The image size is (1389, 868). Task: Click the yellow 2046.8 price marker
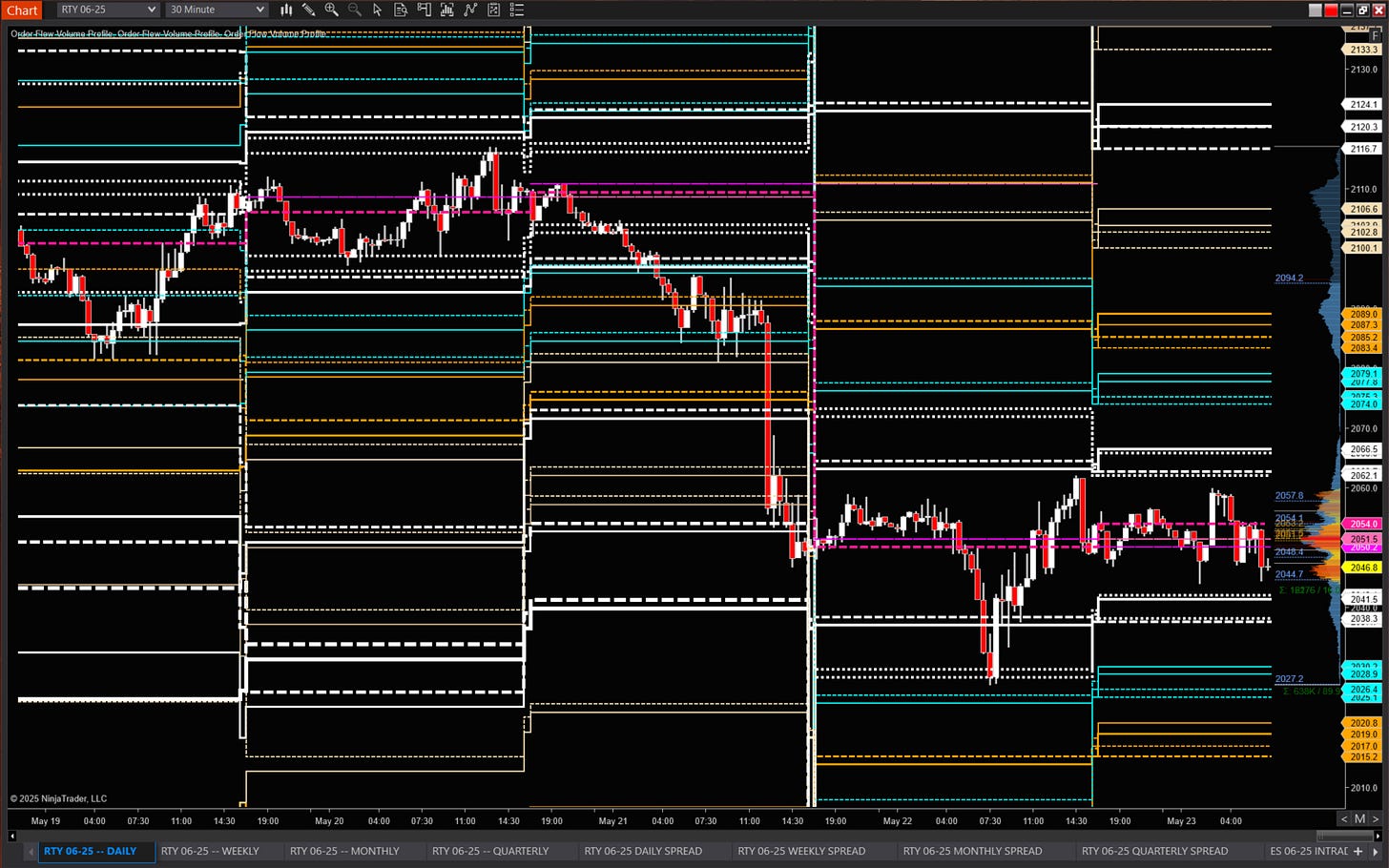click(x=1363, y=567)
